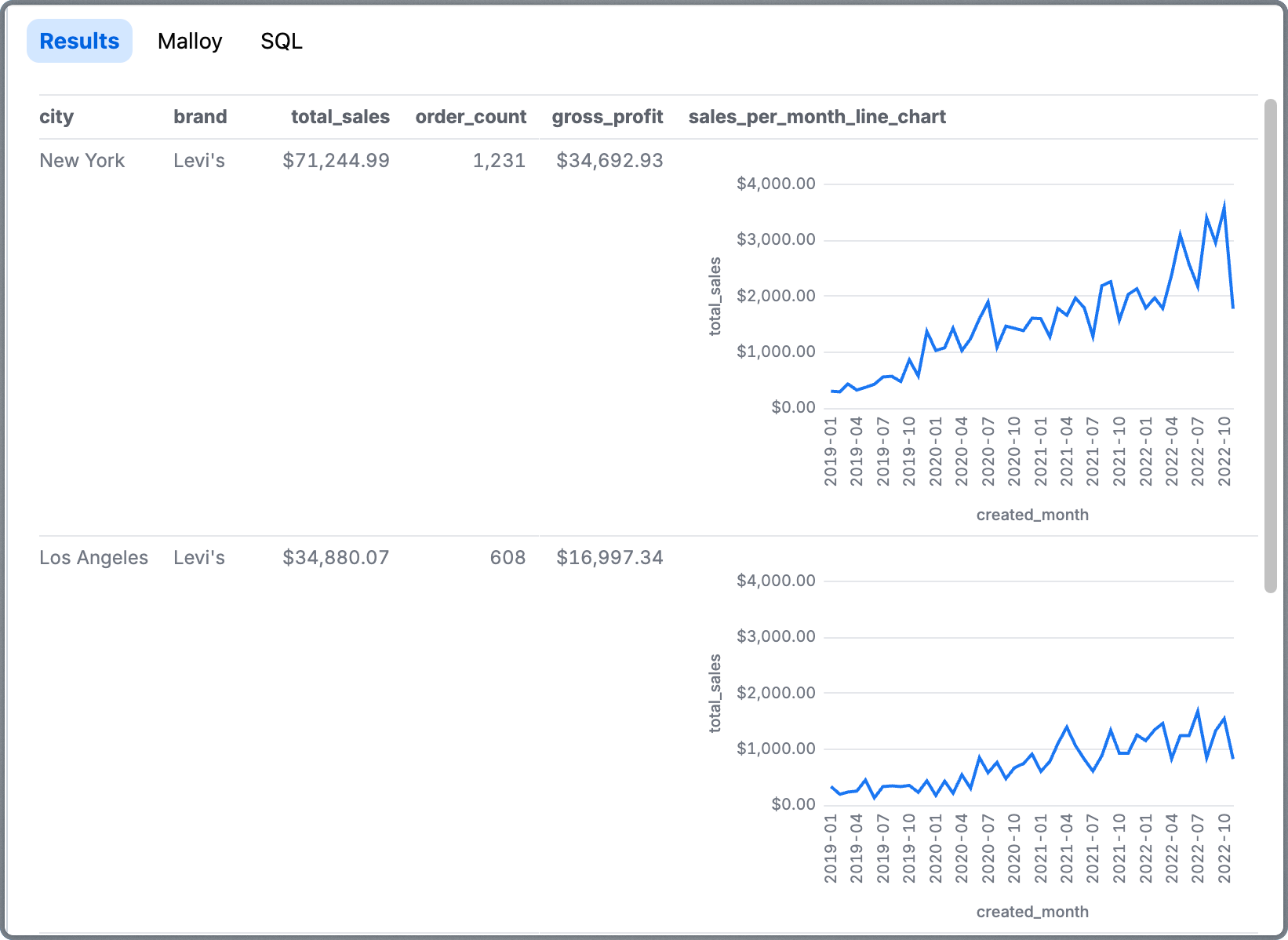
Task: Select the total_sales column header
Action: pos(340,117)
